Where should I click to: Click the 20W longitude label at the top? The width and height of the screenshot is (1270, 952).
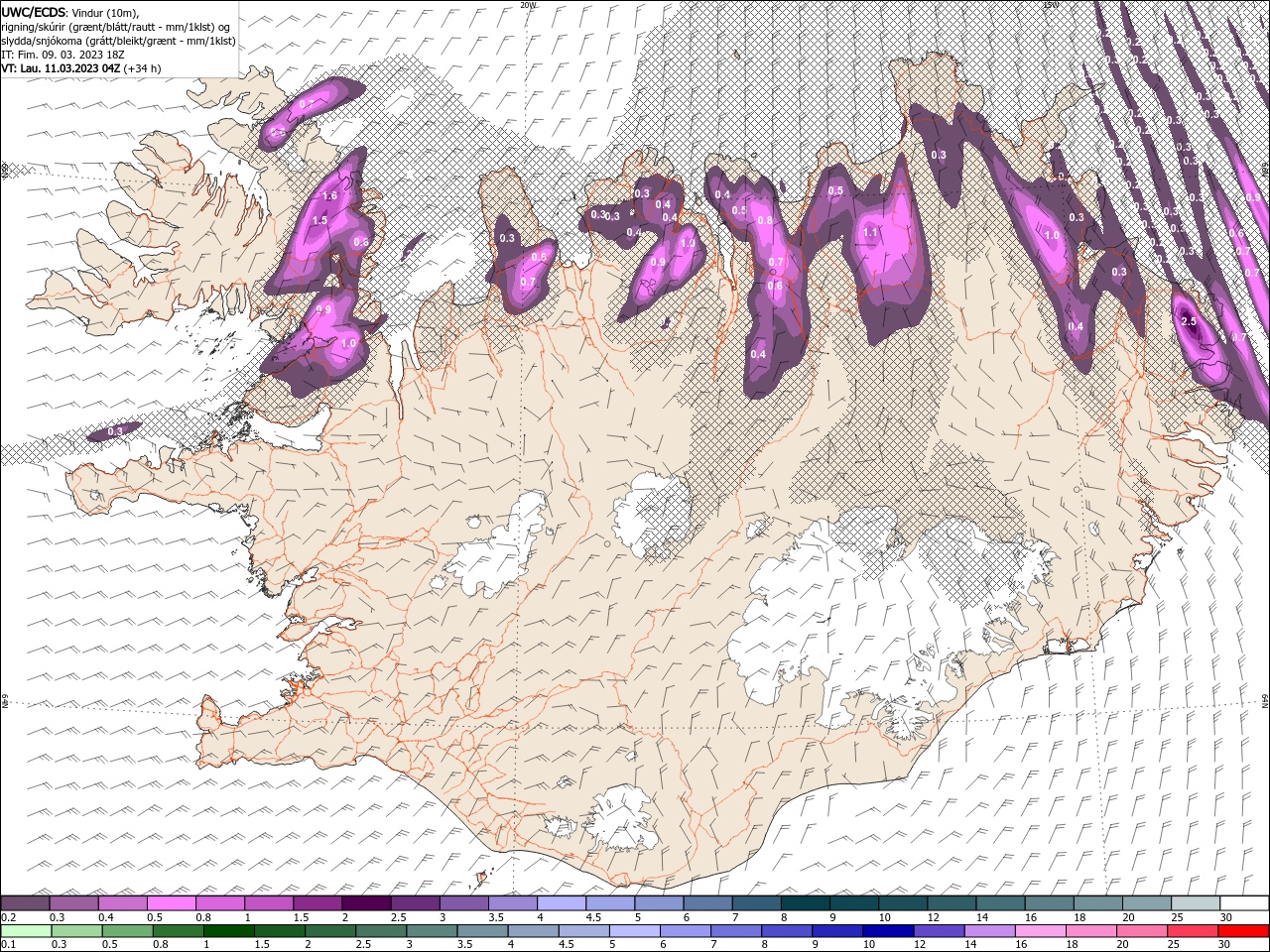click(528, 5)
